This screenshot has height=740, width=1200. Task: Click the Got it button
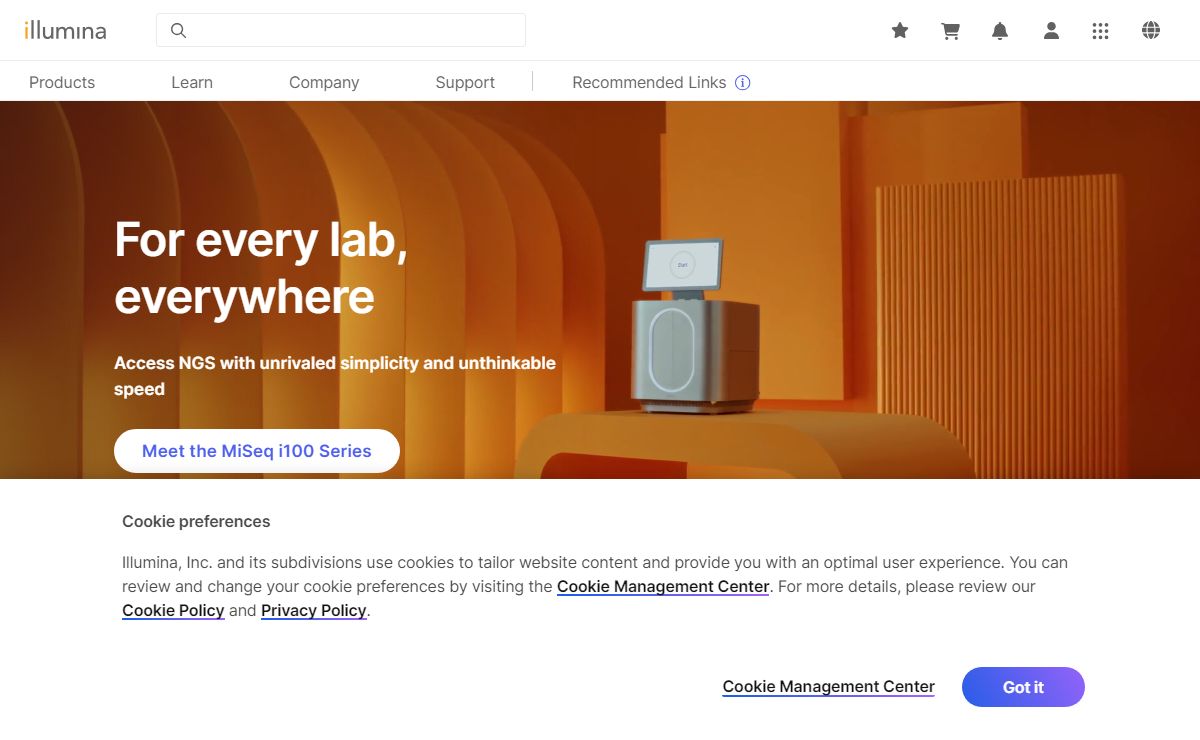pos(1023,687)
